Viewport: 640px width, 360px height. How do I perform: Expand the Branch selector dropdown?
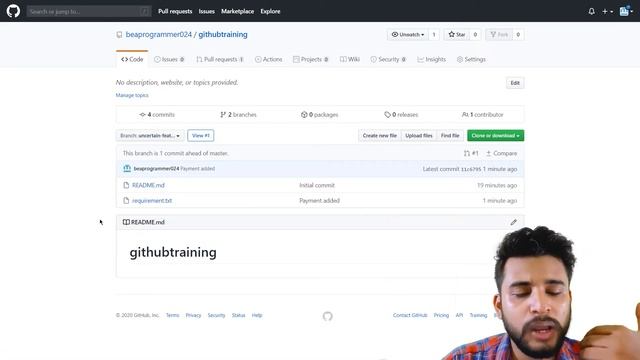click(150, 136)
